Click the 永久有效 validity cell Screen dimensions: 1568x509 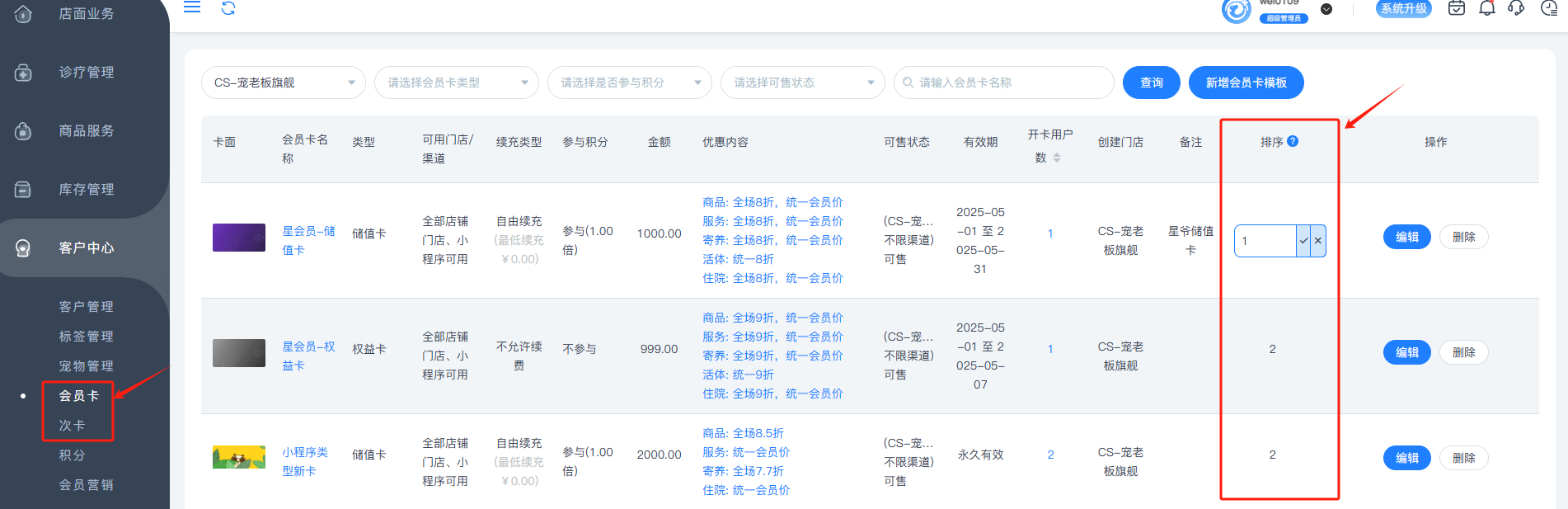tap(980, 455)
